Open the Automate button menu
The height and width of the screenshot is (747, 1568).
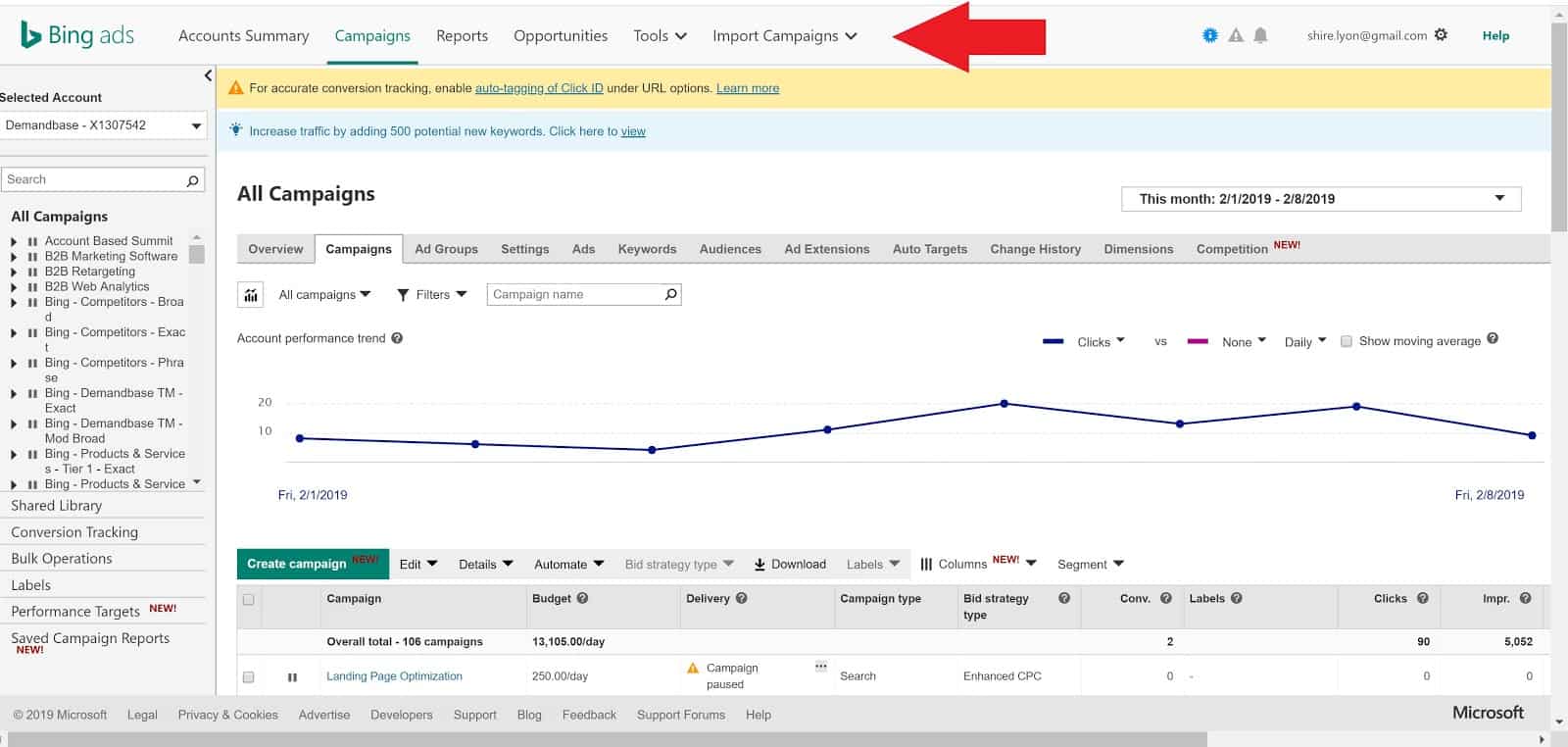pyautogui.click(x=568, y=565)
